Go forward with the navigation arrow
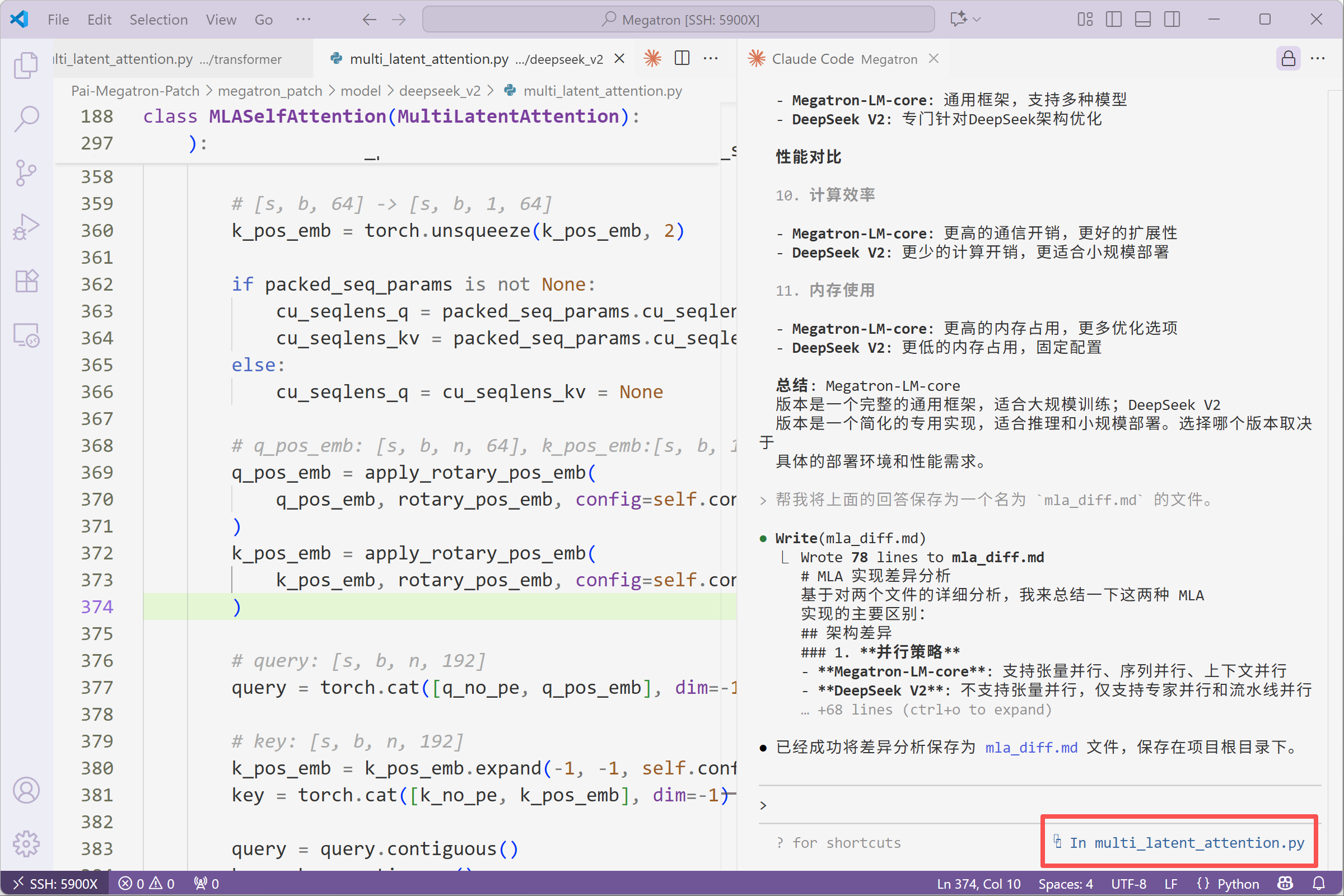1344x896 pixels. 399,20
